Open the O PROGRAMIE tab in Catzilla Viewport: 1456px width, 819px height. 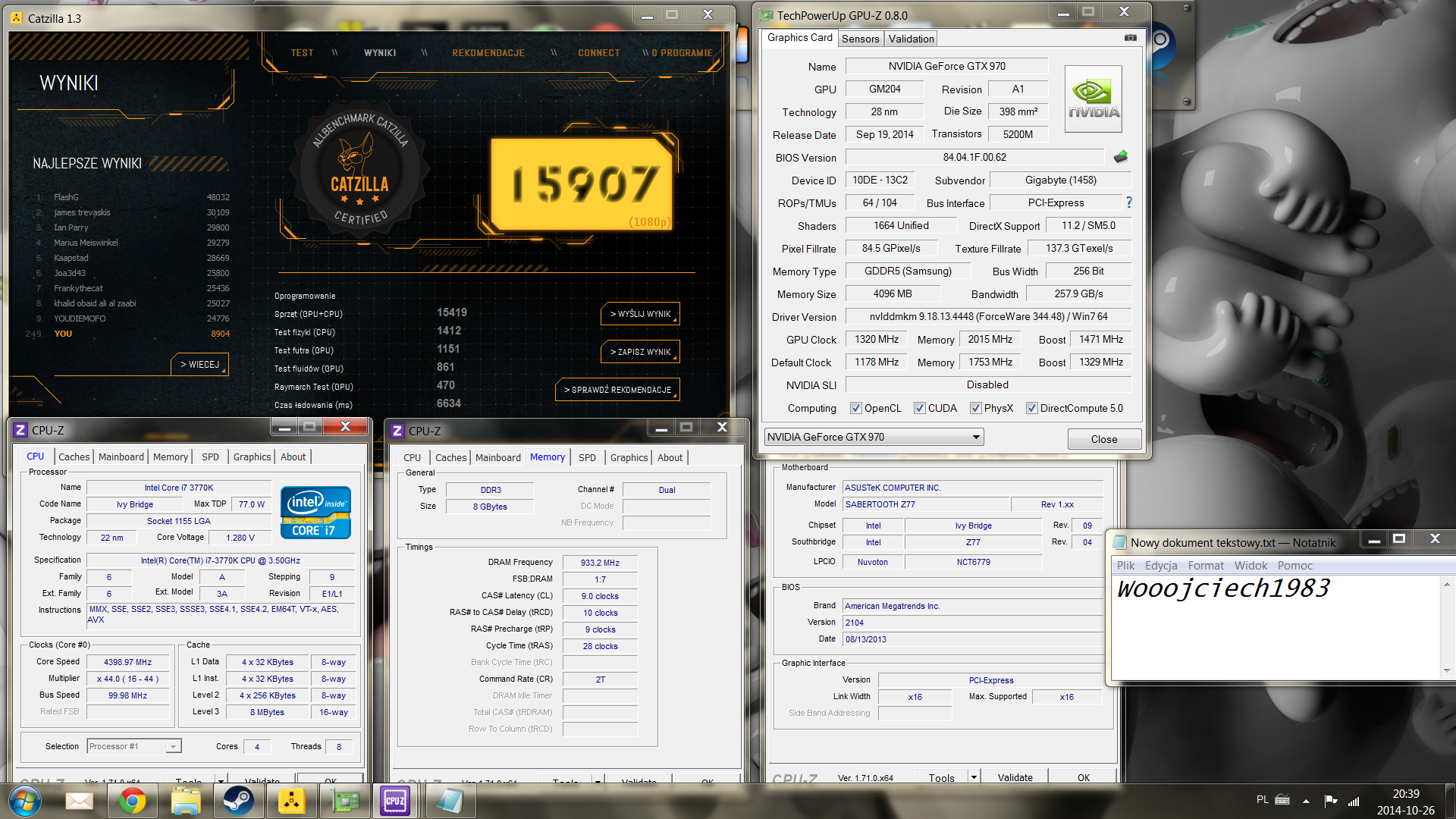[682, 53]
